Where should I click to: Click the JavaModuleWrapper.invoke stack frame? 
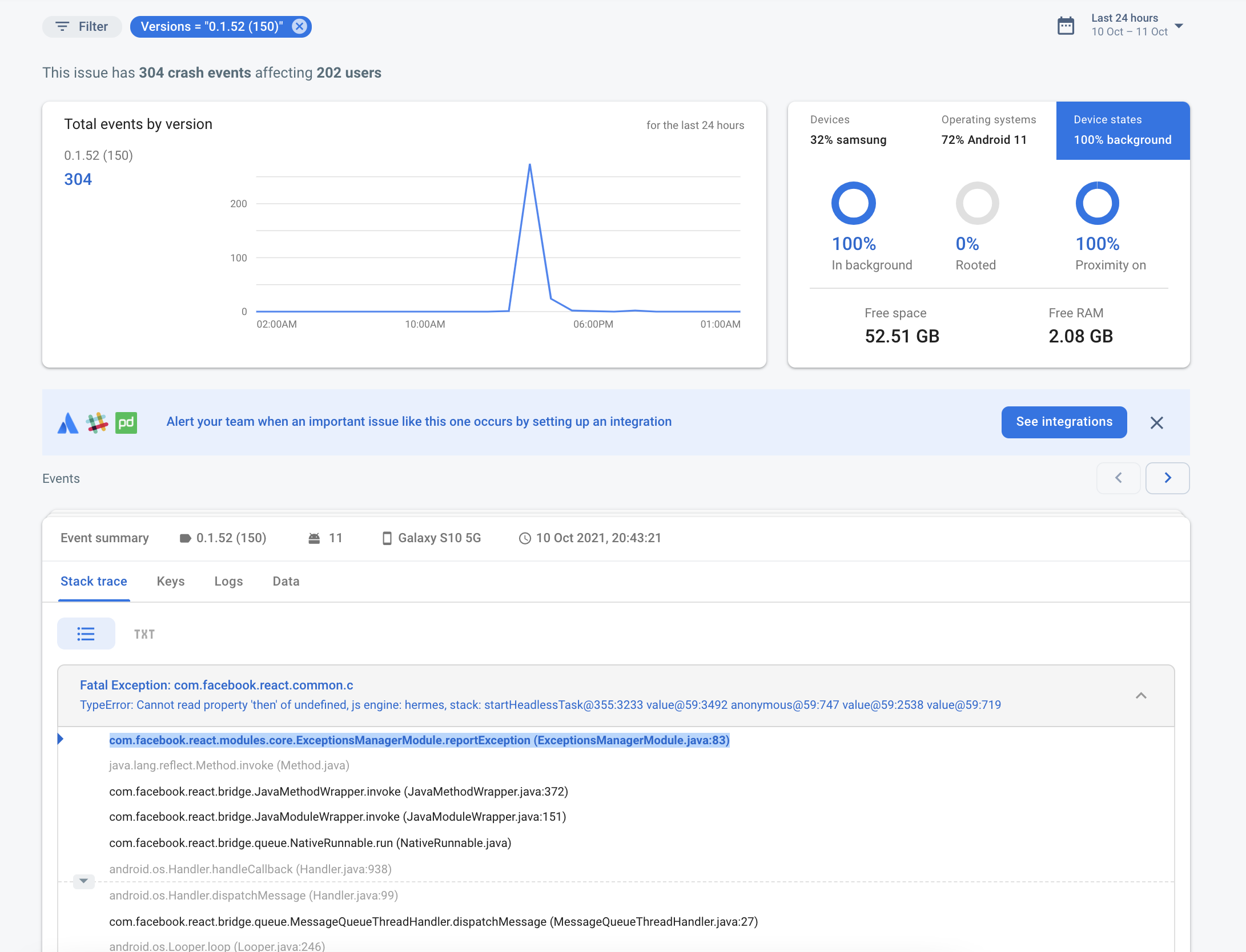[337, 817]
